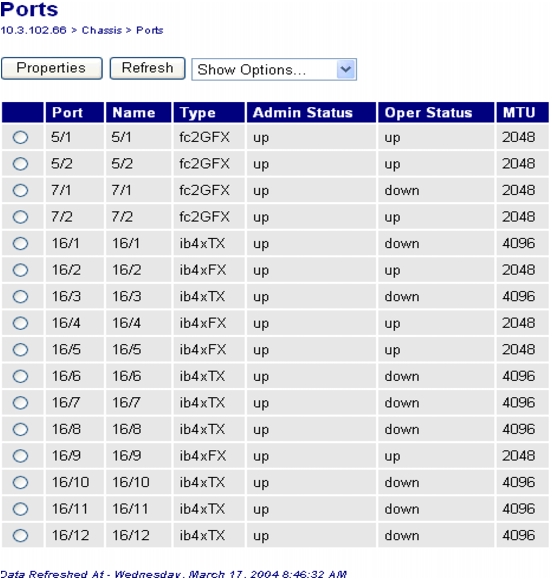Open the Chassis breadcrumb link
552x579 pixels.
102,30
